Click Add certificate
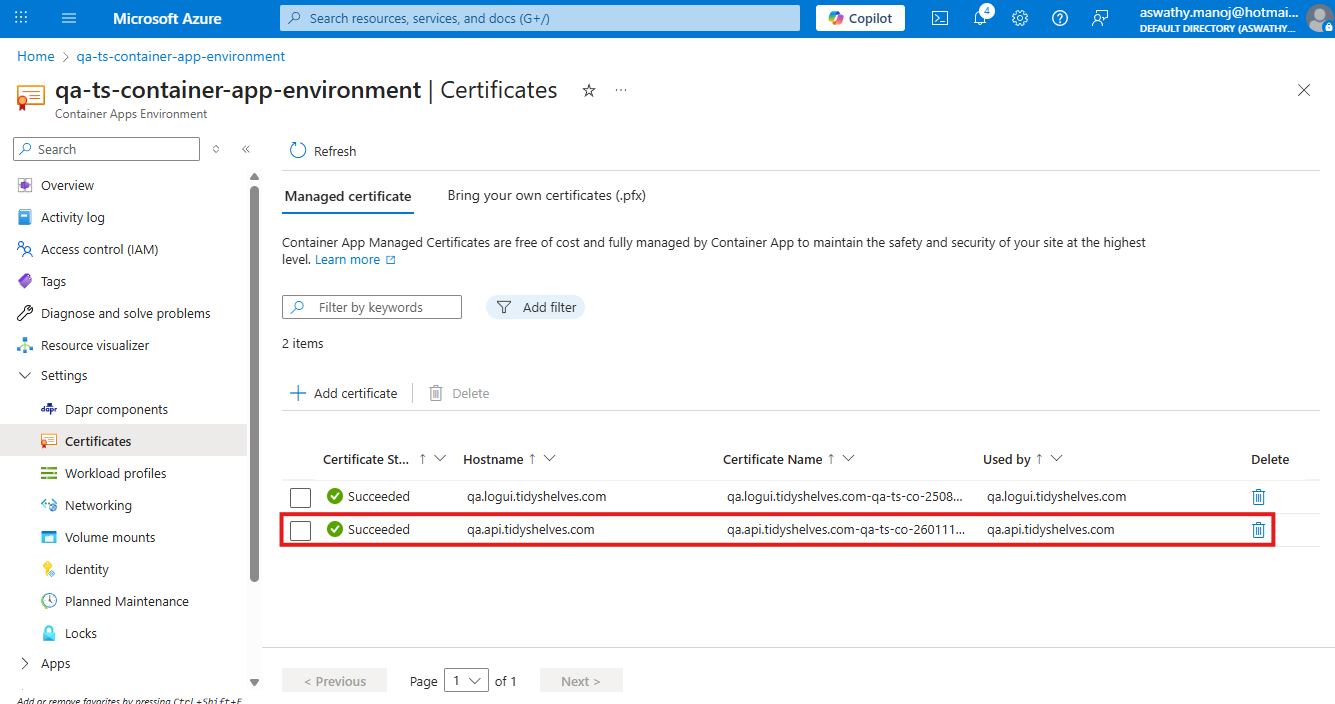1335x704 pixels. click(344, 393)
